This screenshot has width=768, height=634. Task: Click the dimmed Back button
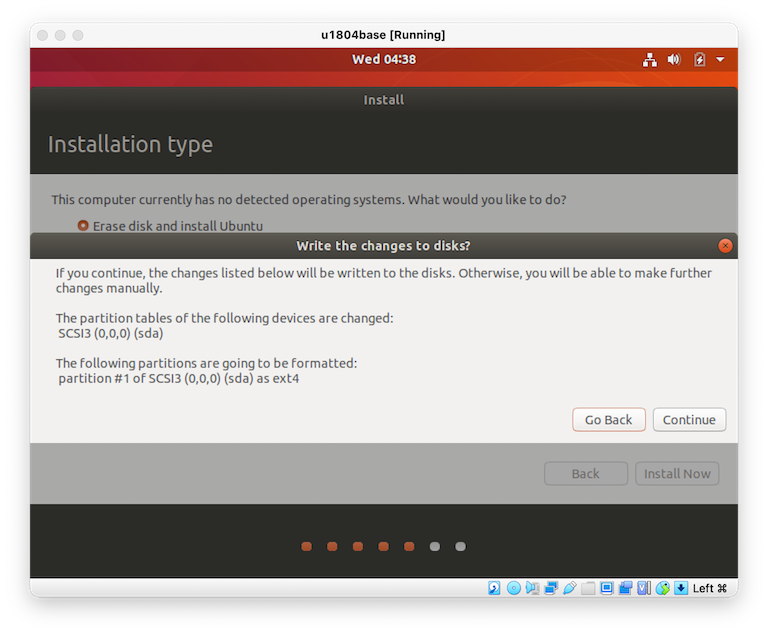click(586, 474)
